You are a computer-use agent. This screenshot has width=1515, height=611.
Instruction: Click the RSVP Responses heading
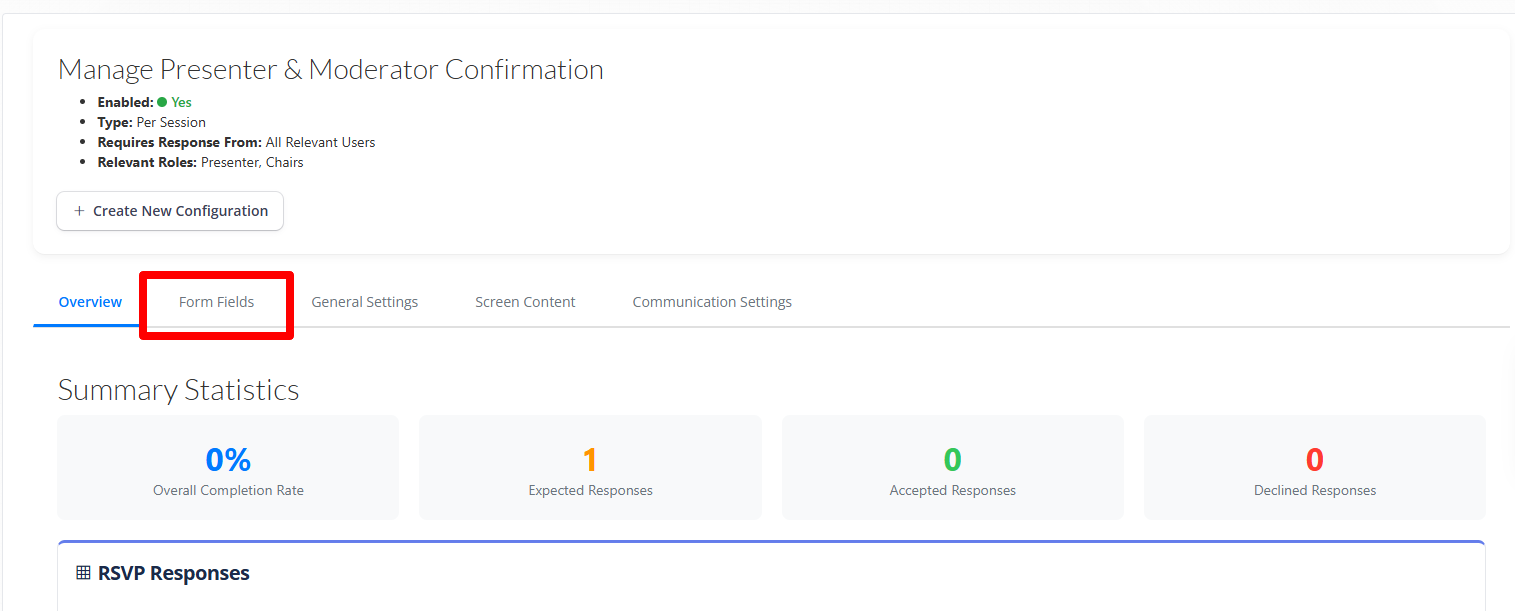(173, 573)
